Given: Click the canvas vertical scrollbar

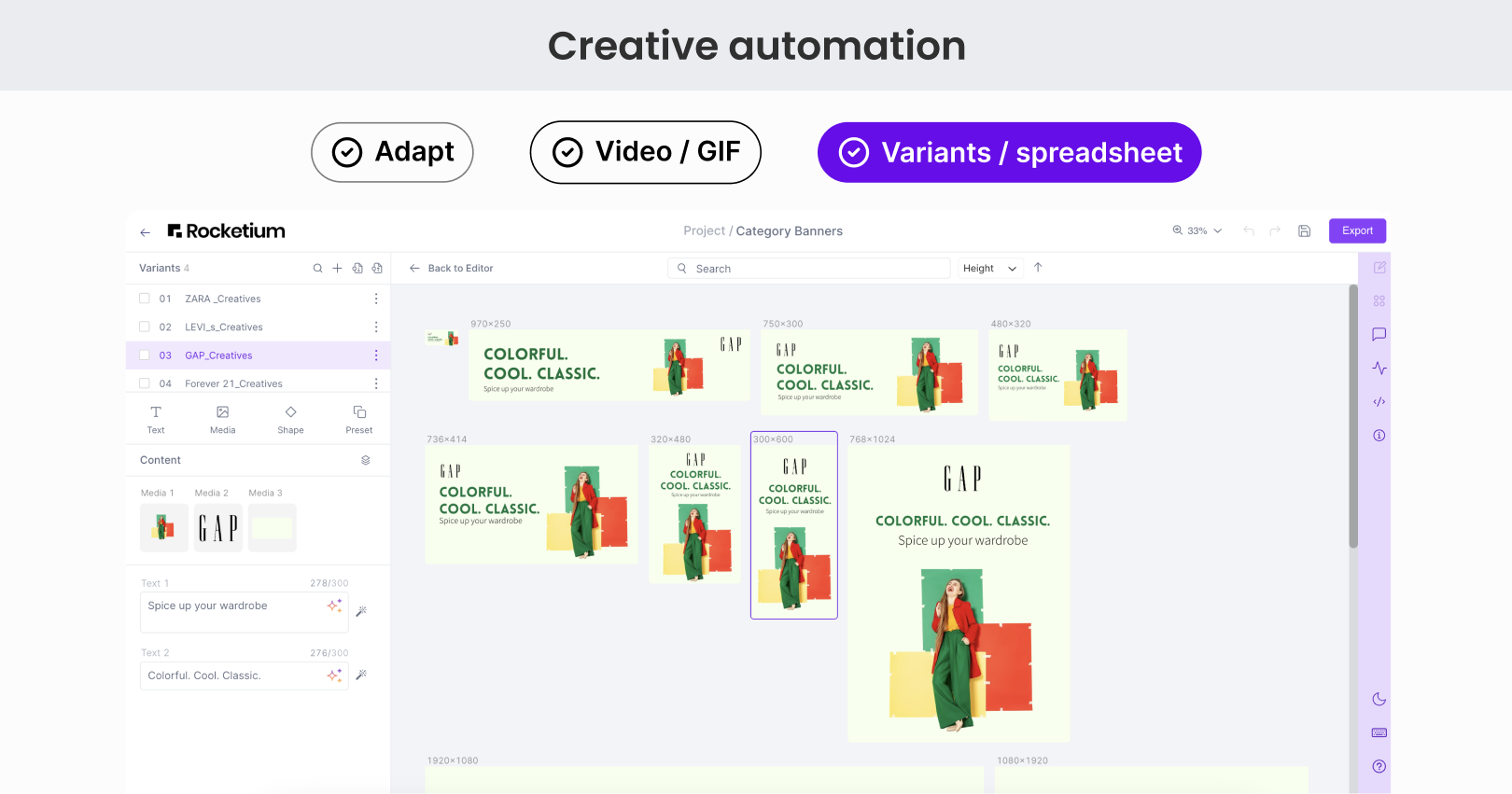Looking at the screenshot, I should [x=1353, y=417].
